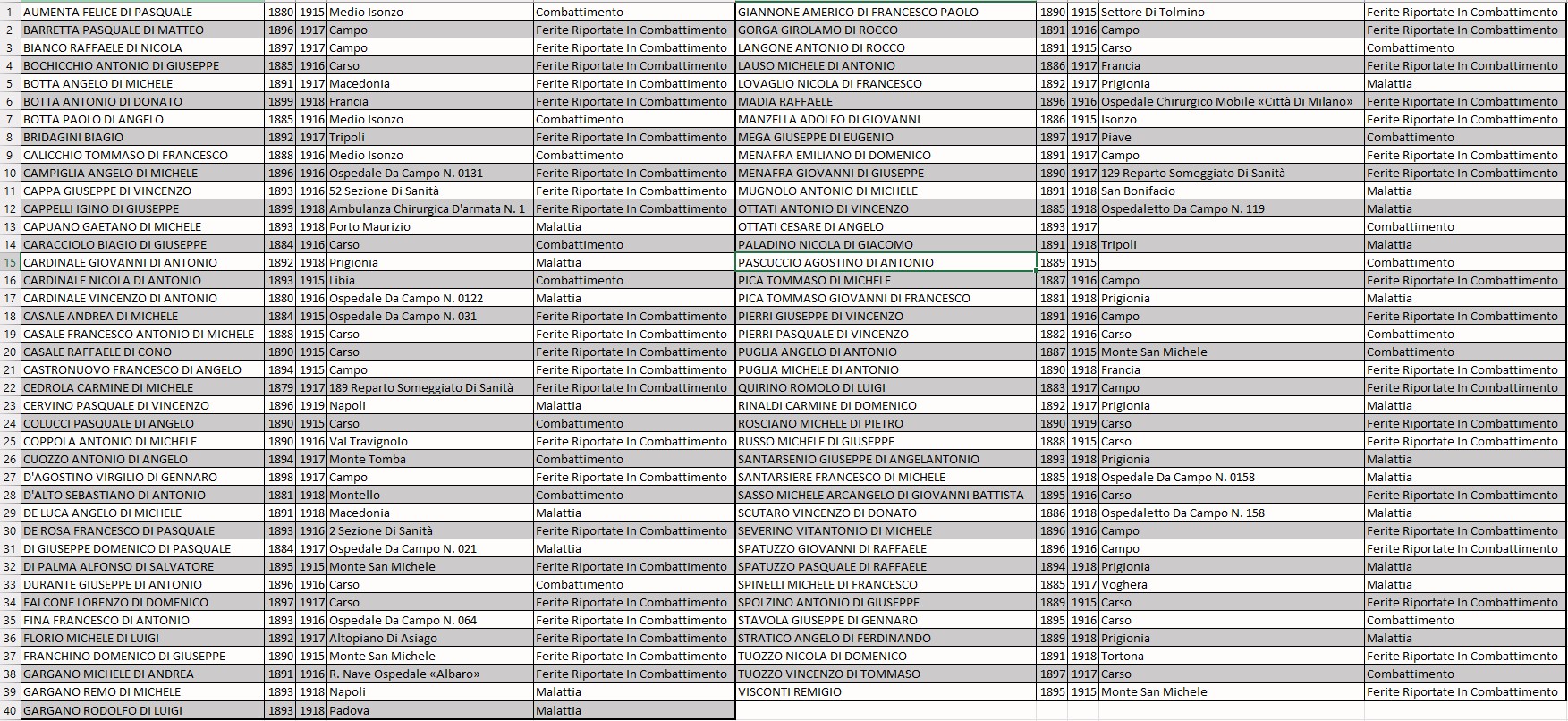Click cell Libia
Viewport: 1568px width, 721px height.
pyautogui.click(x=430, y=280)
